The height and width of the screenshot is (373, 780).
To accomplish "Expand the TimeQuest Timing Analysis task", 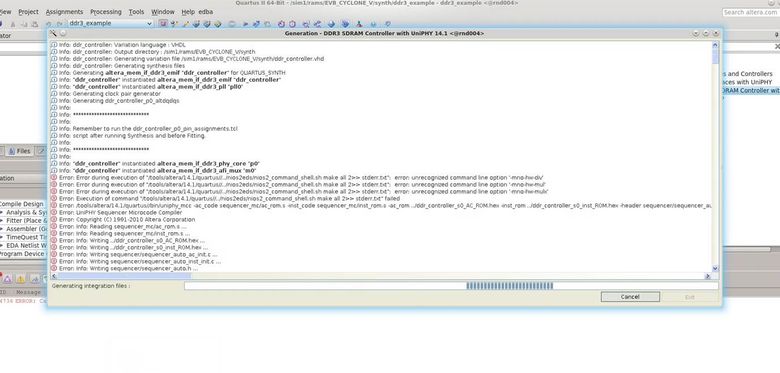I will coord(1,237).
